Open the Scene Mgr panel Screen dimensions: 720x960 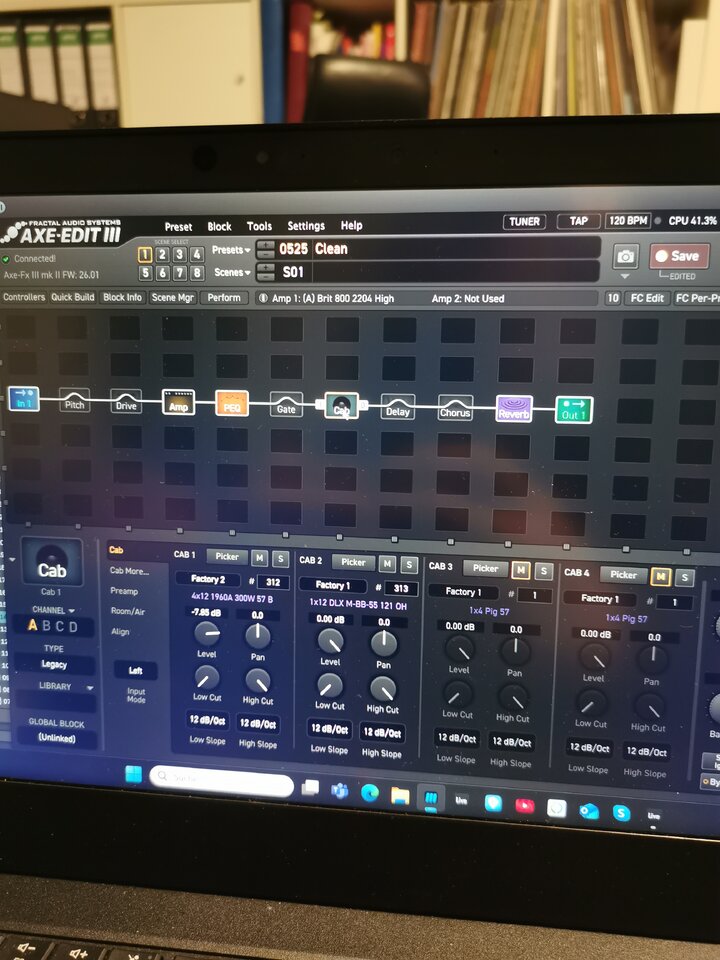click(172, 297)
